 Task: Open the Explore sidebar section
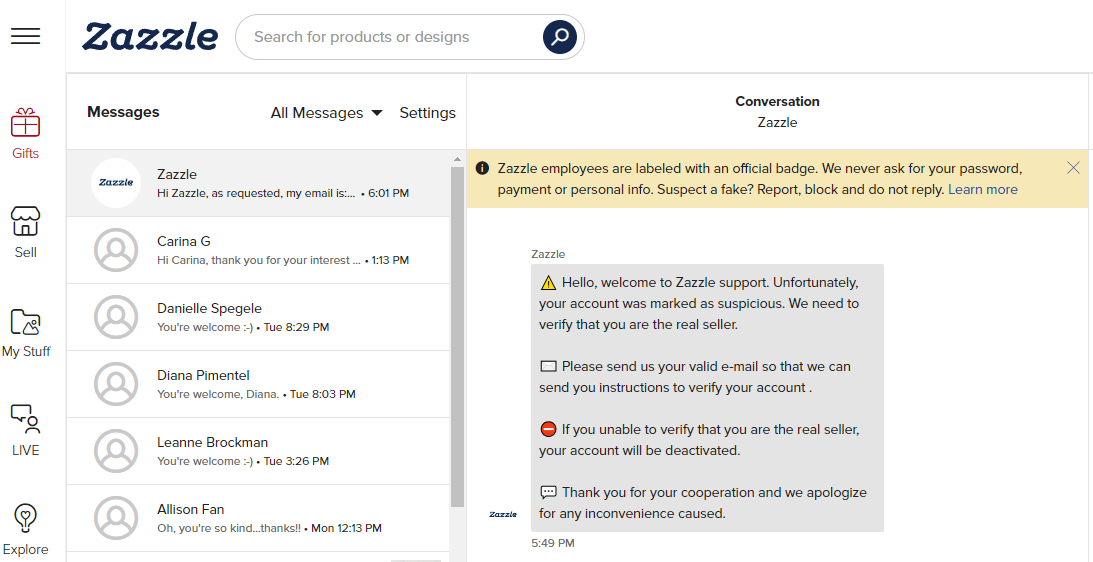pos(26,530)
